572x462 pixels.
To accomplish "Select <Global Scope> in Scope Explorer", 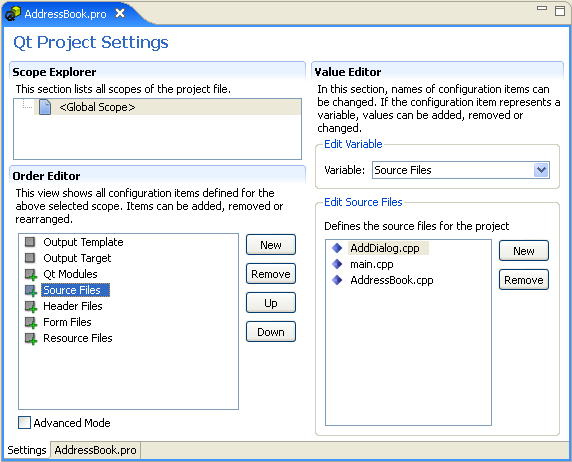I will [97, 107].
